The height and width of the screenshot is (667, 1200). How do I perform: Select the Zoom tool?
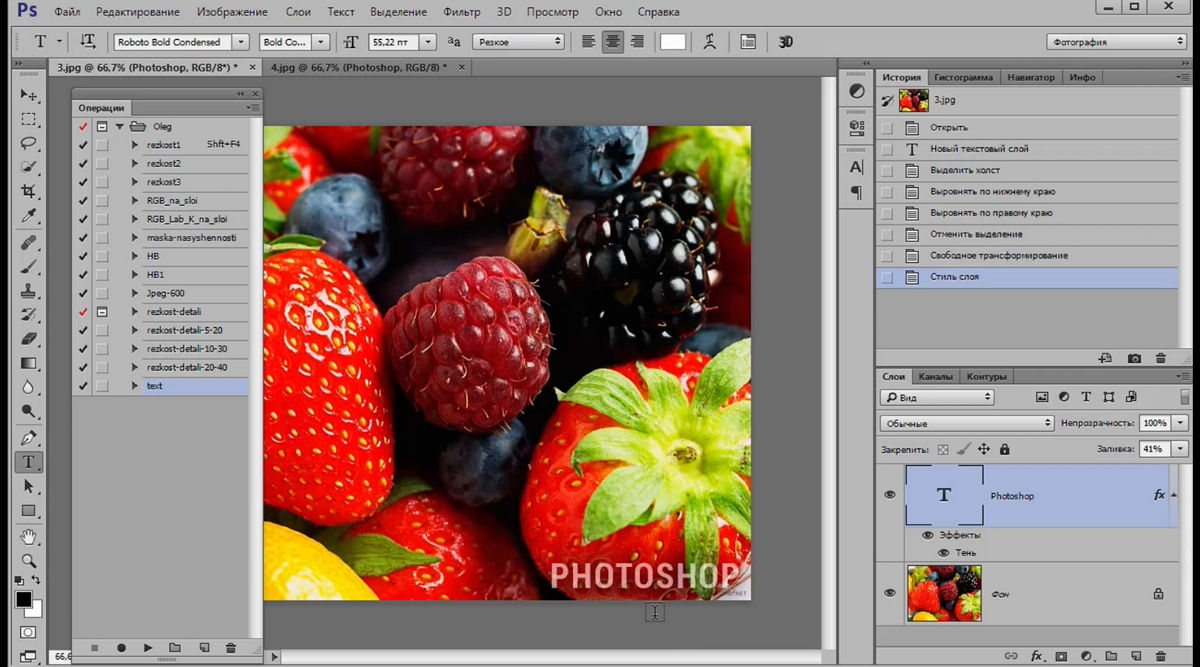[x=28, y=561]
